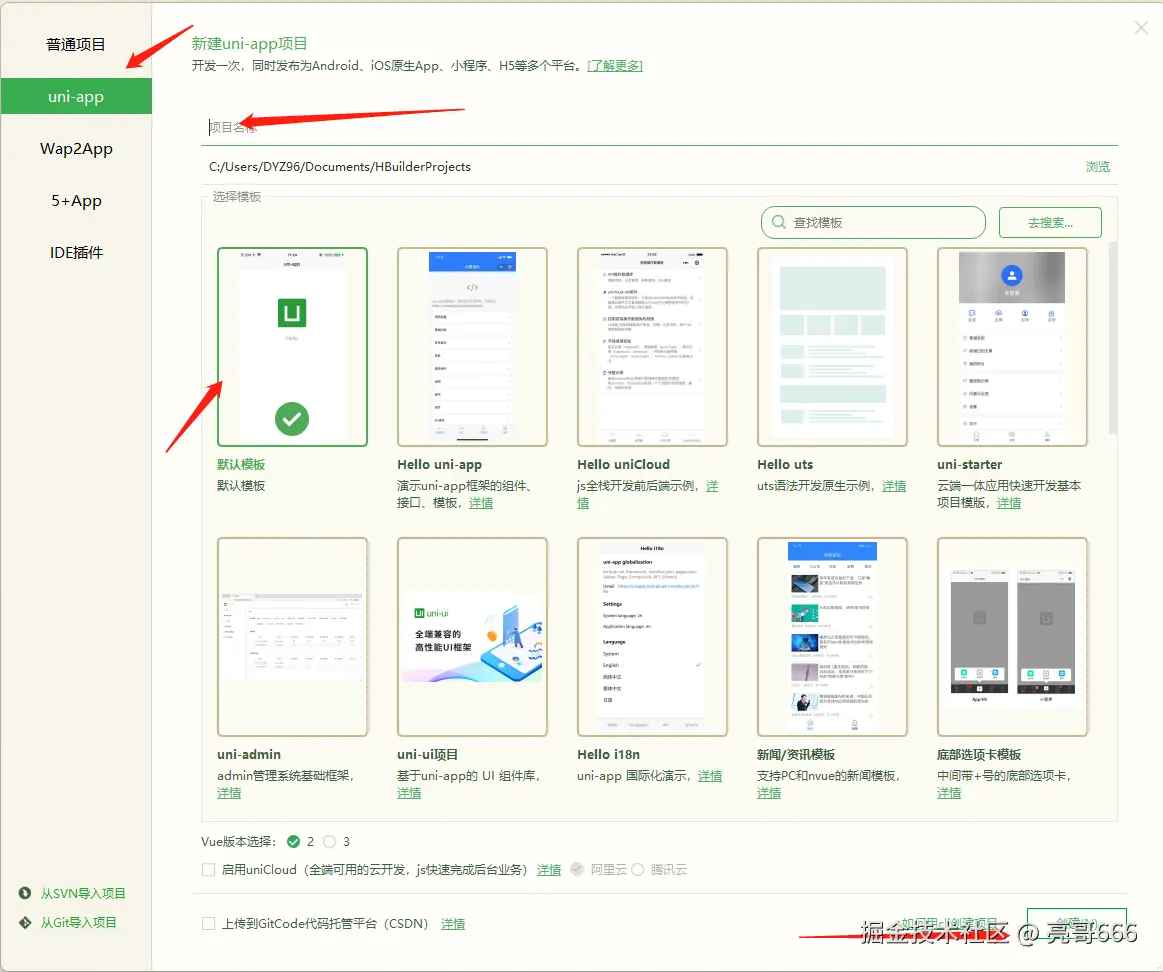The width and height of the screenshot is (1163, 972).
Task: Open 详情 link for 底部选项卡模板
Action: coord(949,793)
